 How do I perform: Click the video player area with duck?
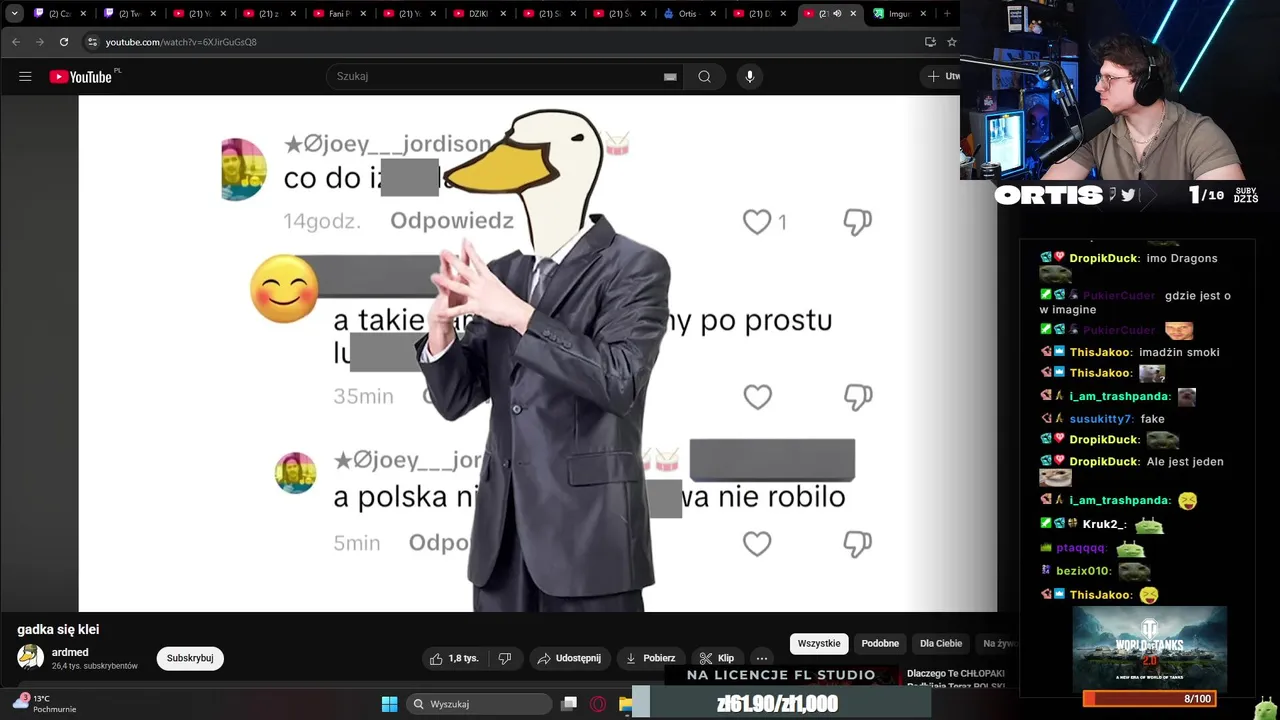pos(538,353)
